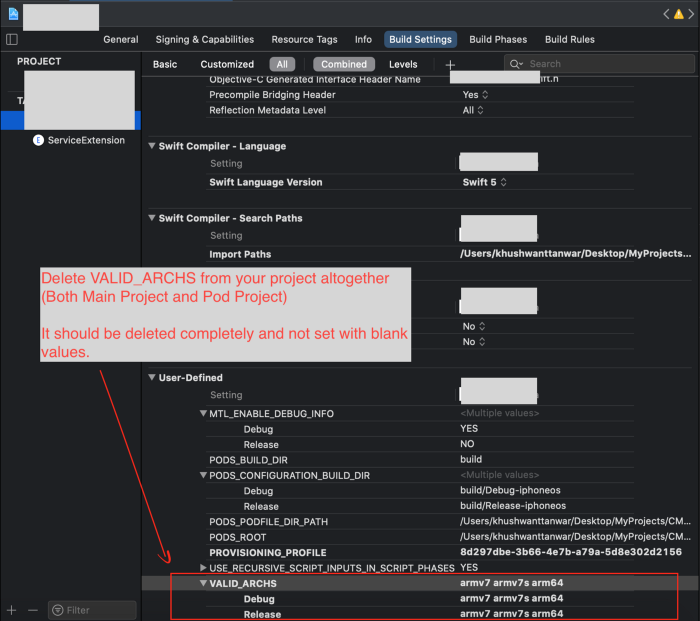Collapse the User-Defined section
The height and width of the screenshot is (621, 700).
click(x=152, y=377)
